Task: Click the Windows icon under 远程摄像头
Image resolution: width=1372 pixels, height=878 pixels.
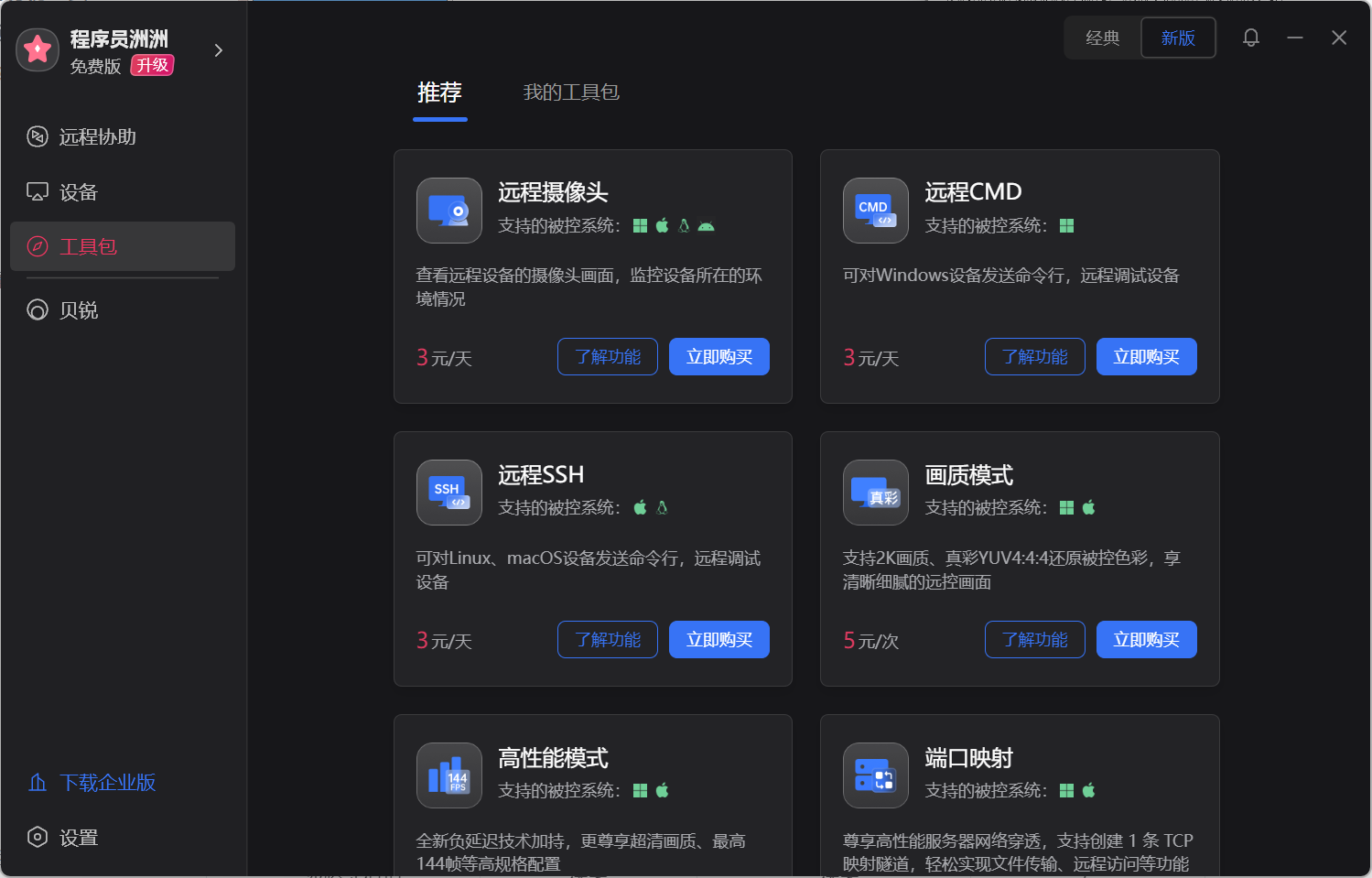Action: click(641, 225)
